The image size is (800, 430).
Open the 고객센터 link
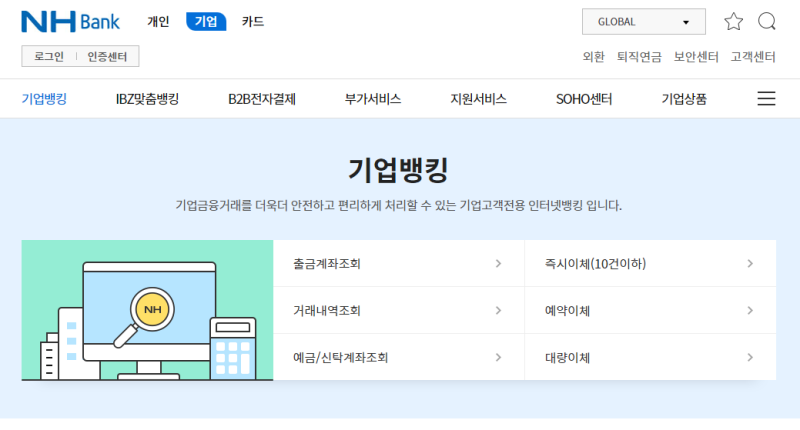753,57
